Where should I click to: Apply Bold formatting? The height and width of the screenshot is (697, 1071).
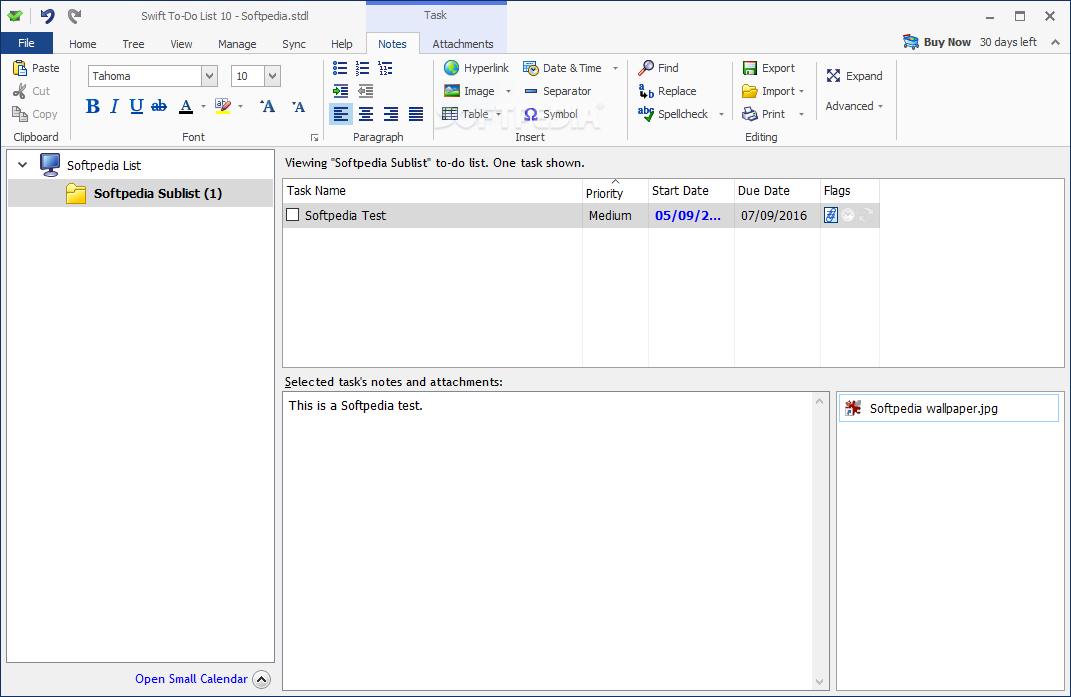click(x=93, y=106)
